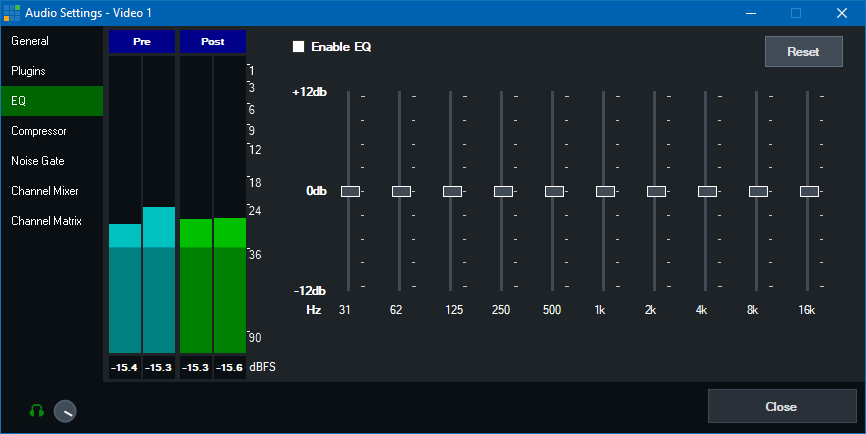Go to the Channel Mixer tab
Image resolution: width=866 pixels, height=434 pixels.
[45, 191]
